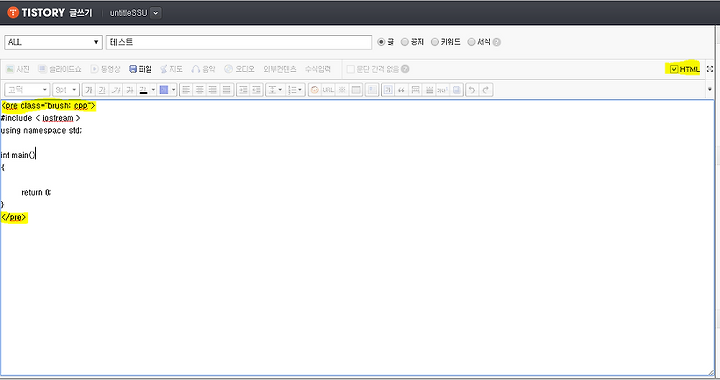
Task: Toggle fullscreen editor icon
Action: [x=710, y=69]
